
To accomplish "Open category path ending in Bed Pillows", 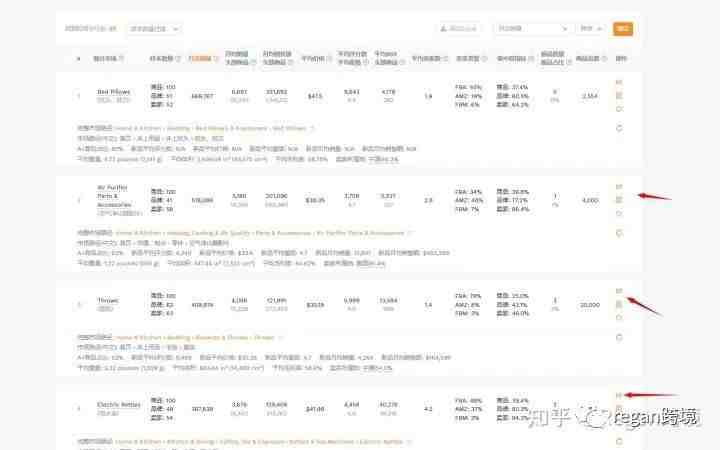I will click(x=210, y=128).
